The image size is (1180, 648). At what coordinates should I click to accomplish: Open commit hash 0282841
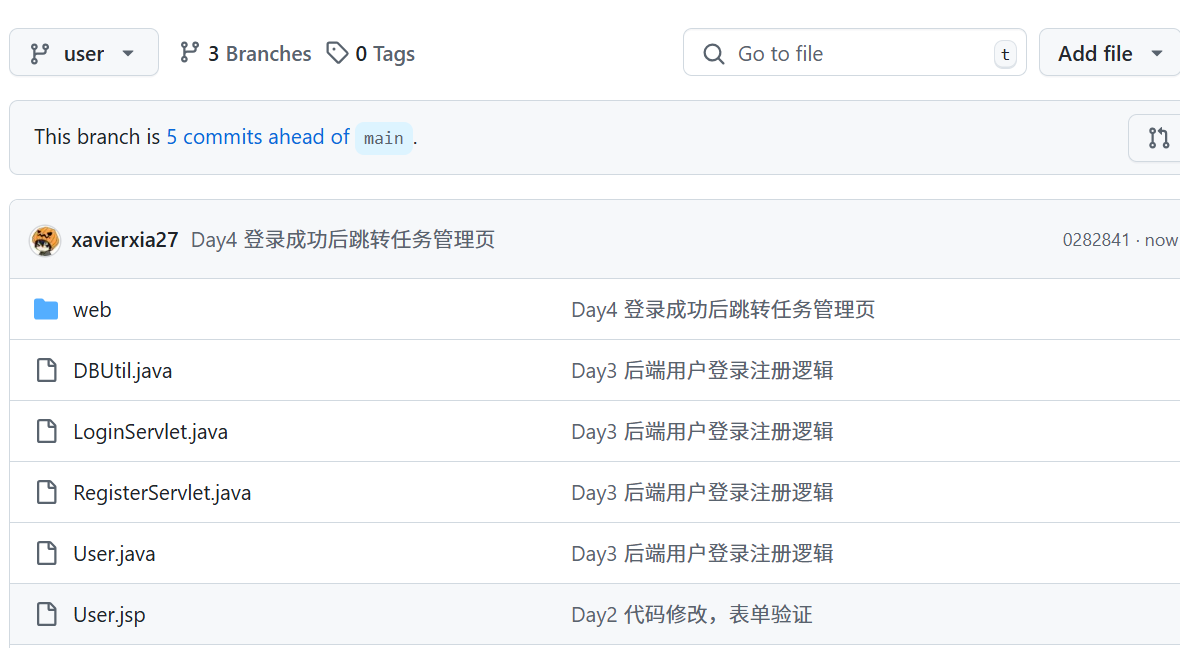1095,240
